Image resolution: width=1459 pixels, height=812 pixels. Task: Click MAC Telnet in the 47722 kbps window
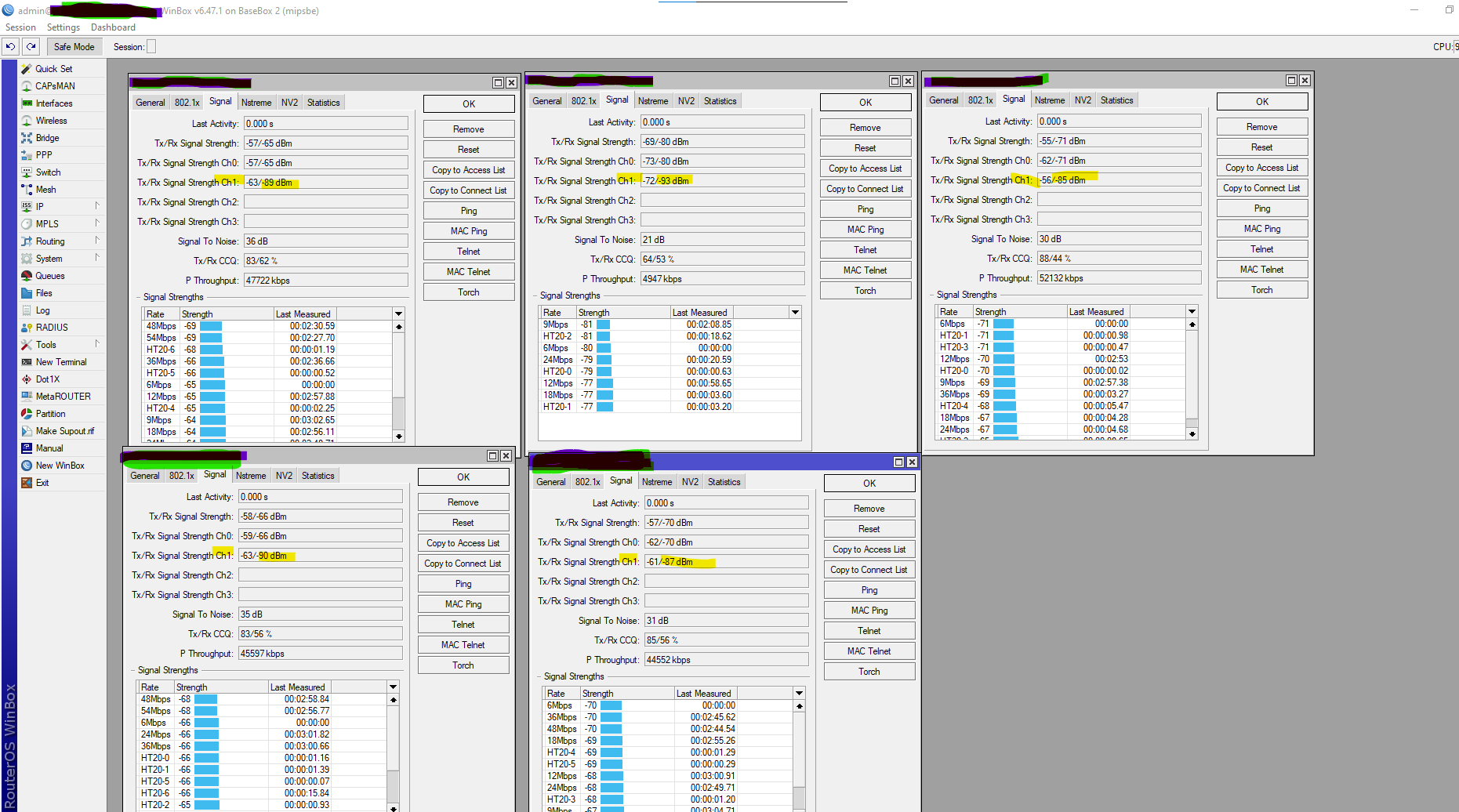(x=469, y=272)
